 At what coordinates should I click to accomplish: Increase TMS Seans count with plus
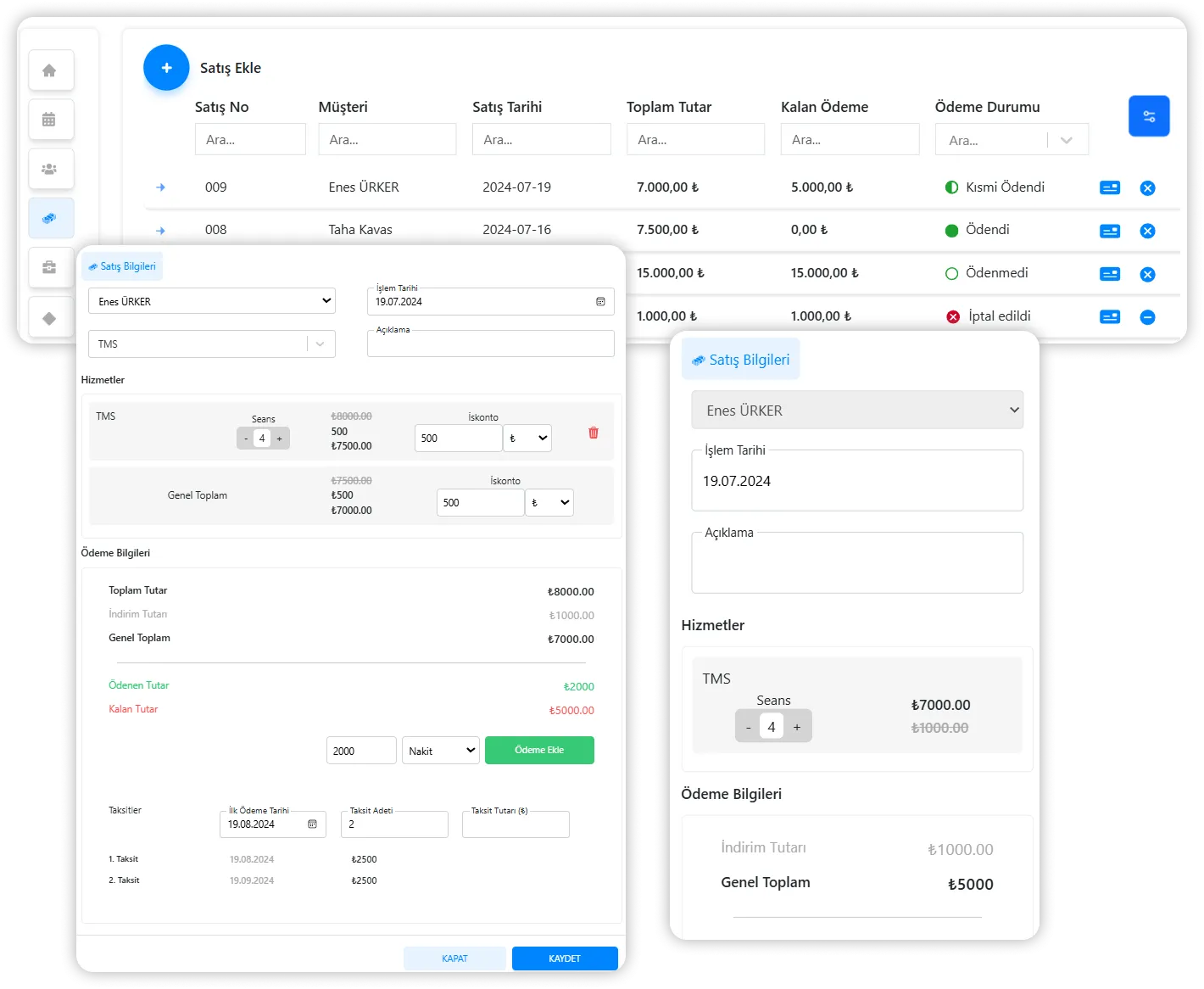tap(279, 439)
